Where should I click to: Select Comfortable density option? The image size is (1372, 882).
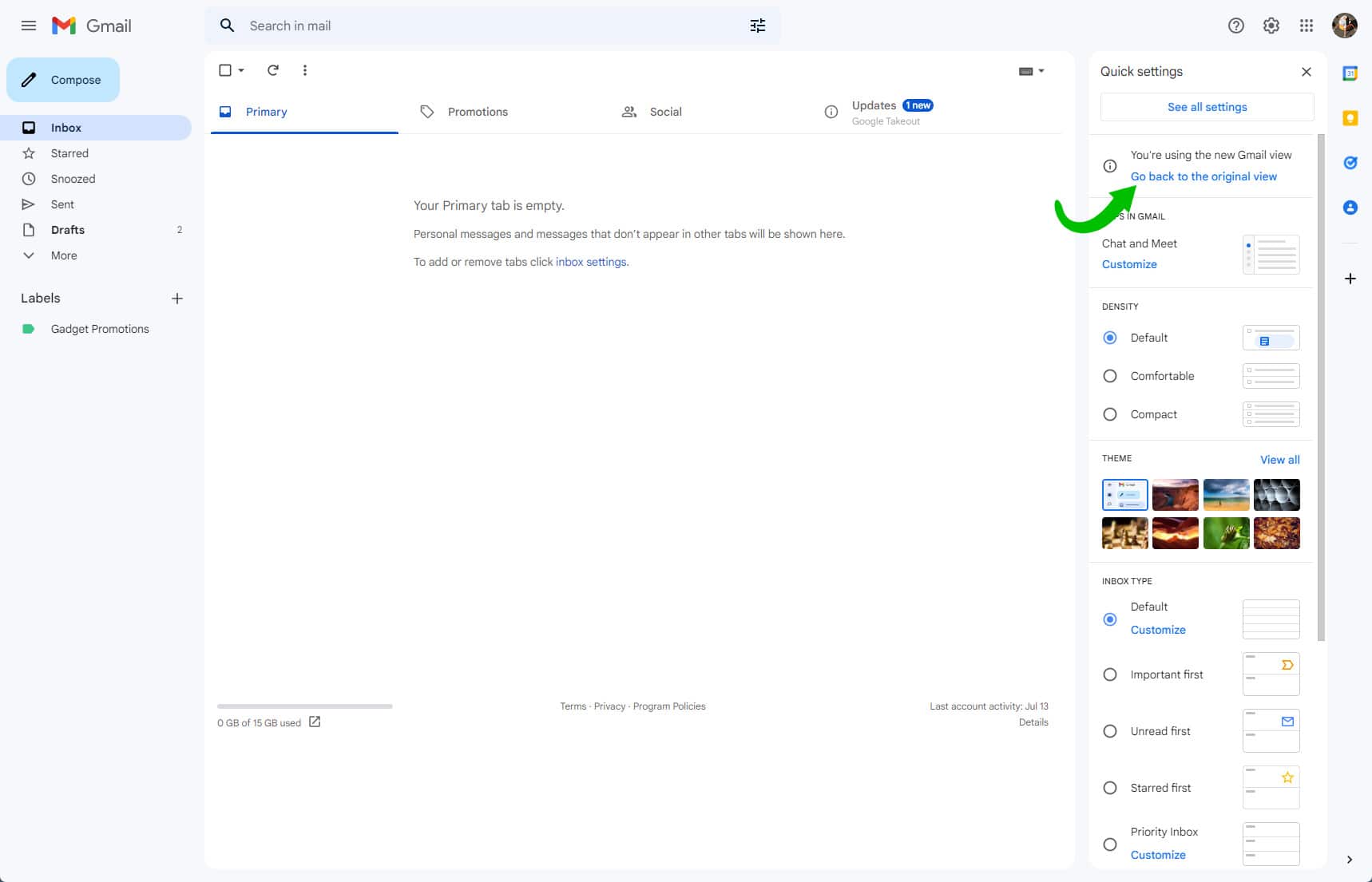pos(1109,376)
